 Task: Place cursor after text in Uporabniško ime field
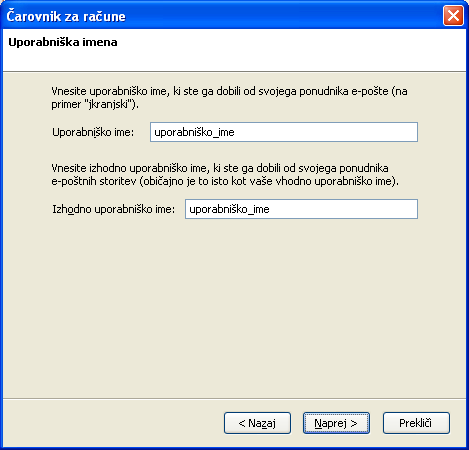click(236, 132)
